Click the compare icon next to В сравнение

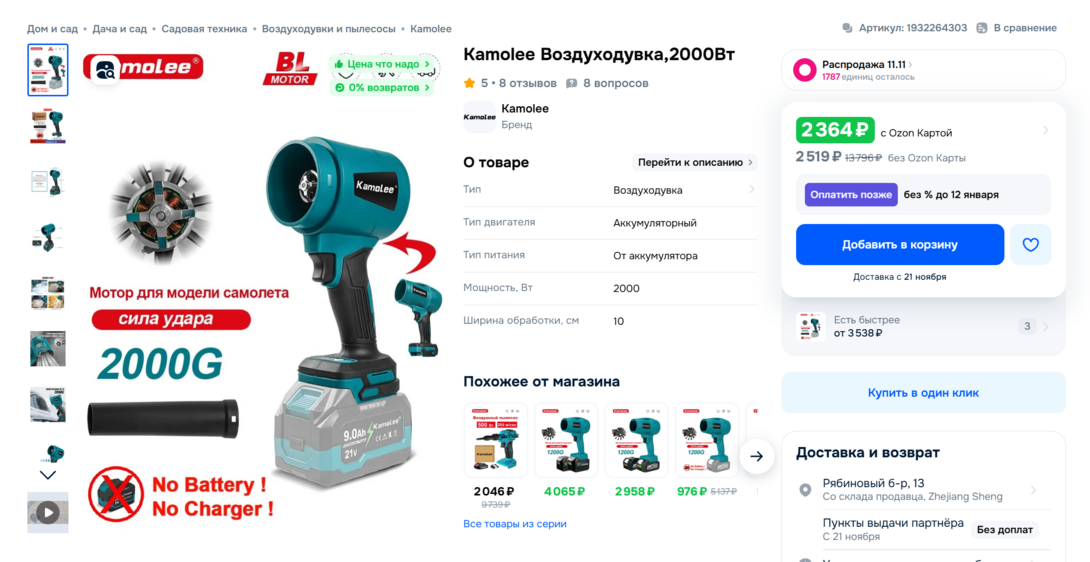982,29
